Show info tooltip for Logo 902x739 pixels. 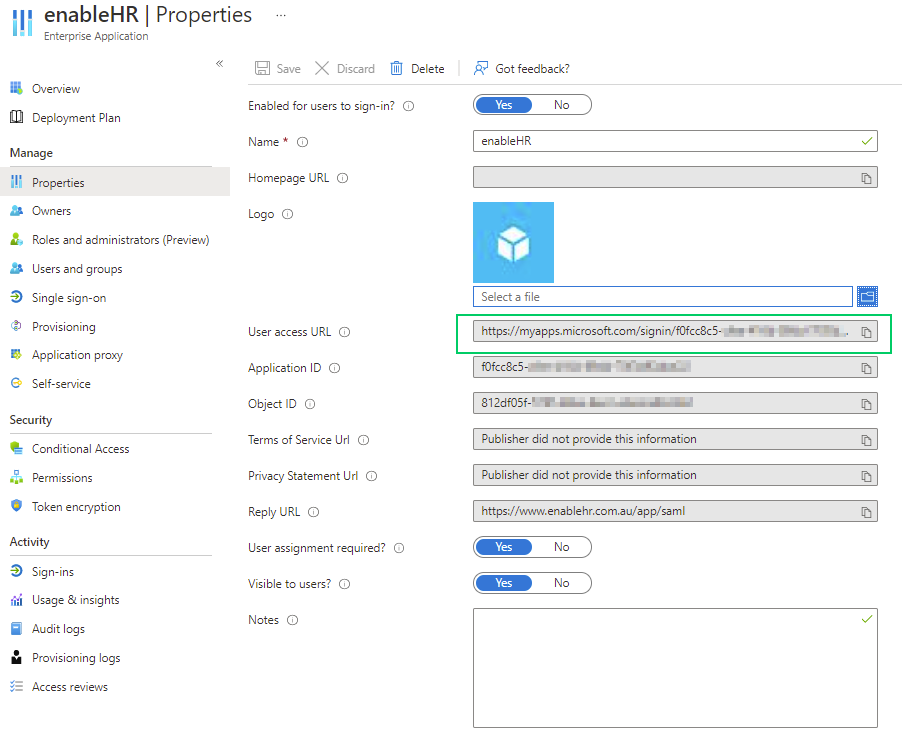point(288,214)
